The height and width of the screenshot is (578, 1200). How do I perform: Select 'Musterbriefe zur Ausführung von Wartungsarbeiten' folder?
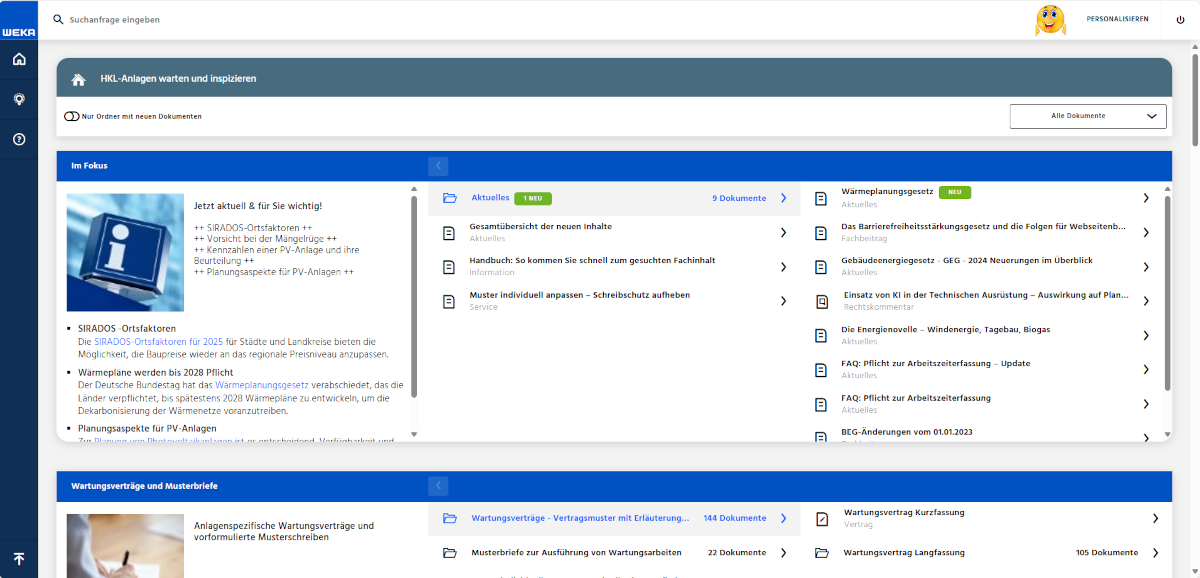[576, 553]
